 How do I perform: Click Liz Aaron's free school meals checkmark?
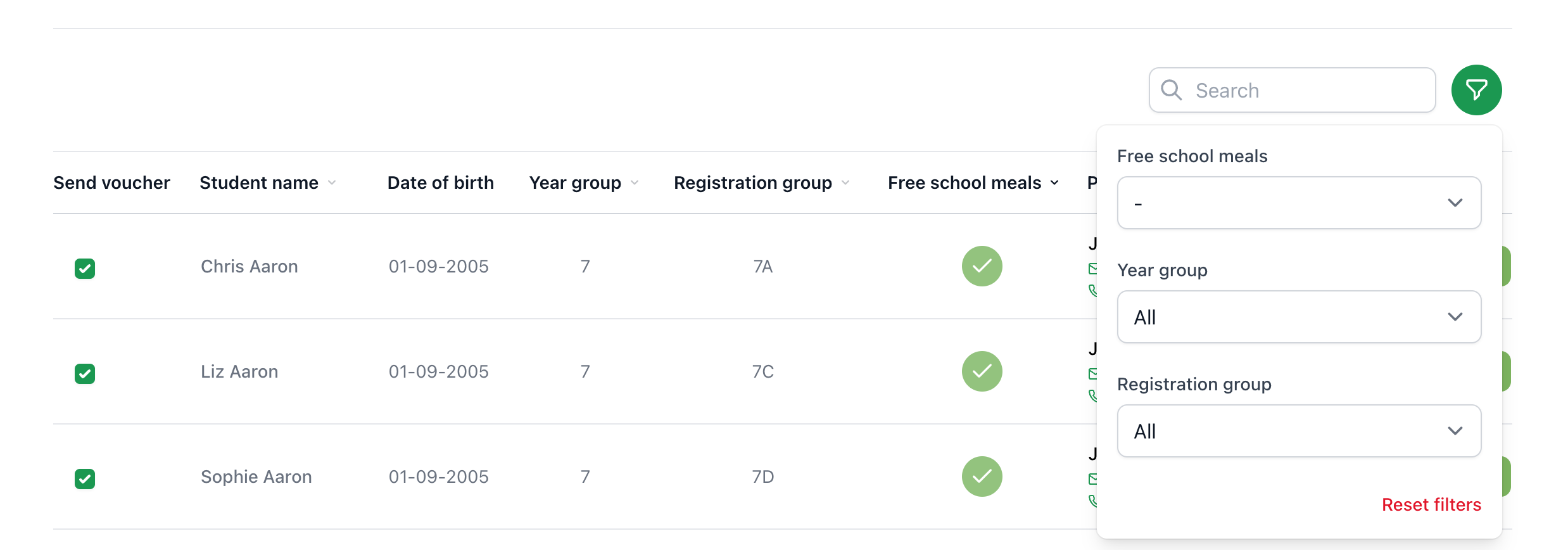pyautogui.click(x=982, y=371)
